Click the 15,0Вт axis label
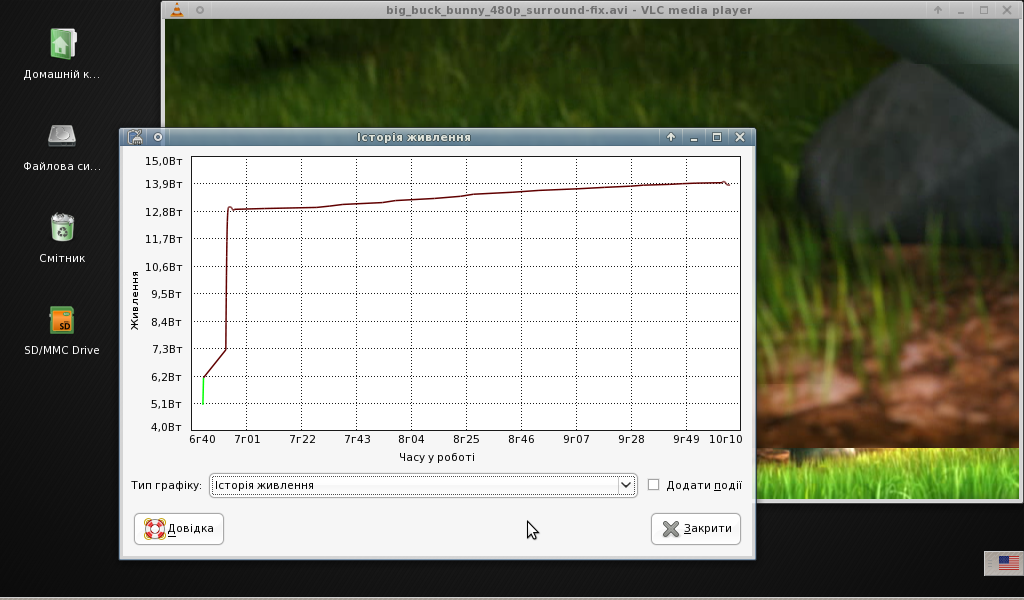 pos(163,161)
